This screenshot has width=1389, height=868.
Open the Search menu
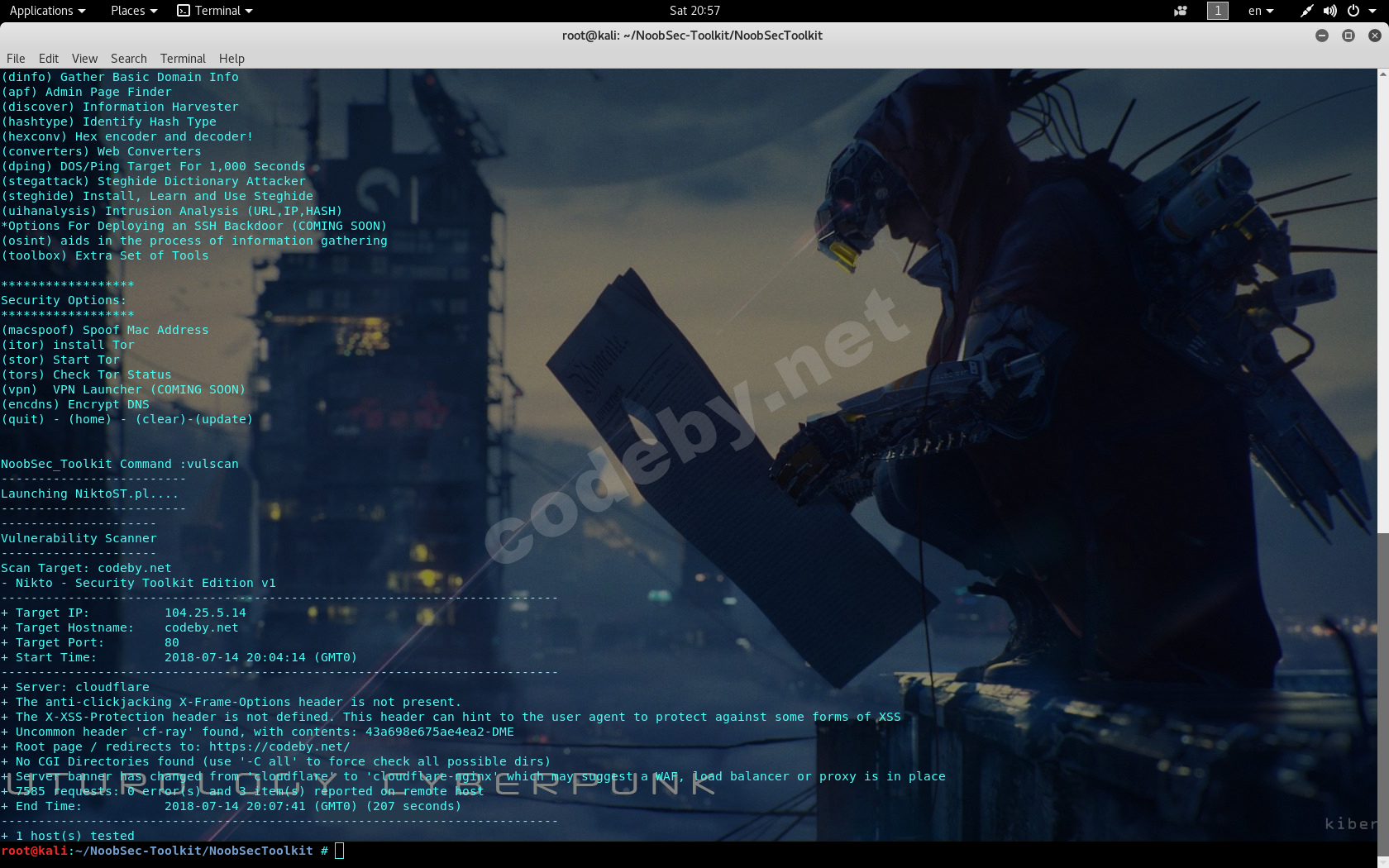pyautogui.click(x=129, y=59)
